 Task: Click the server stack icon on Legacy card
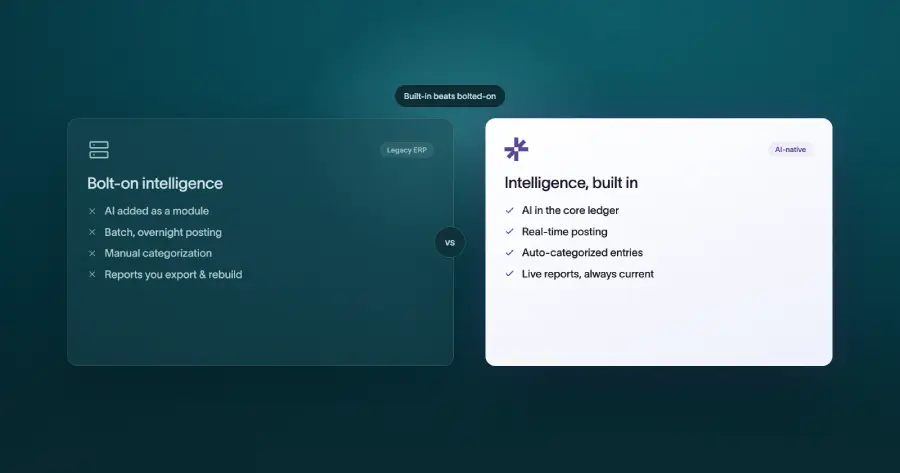coord(99,150)
